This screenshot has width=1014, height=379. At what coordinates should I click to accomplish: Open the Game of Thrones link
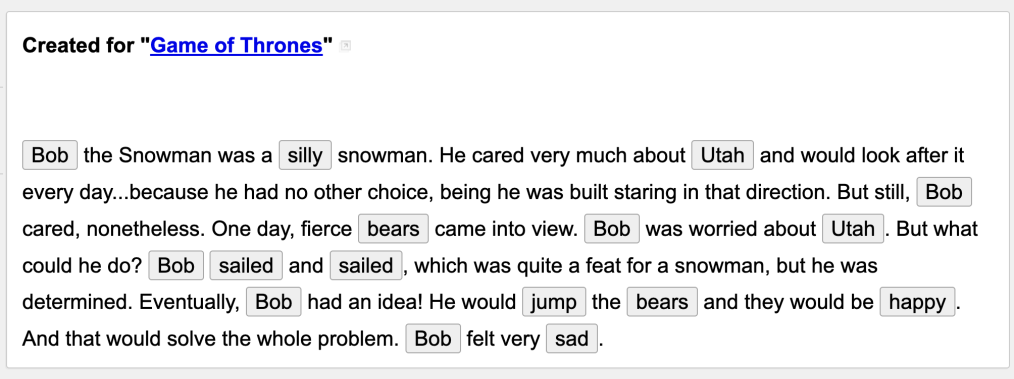pyautogui.click(x=236, y=45)
